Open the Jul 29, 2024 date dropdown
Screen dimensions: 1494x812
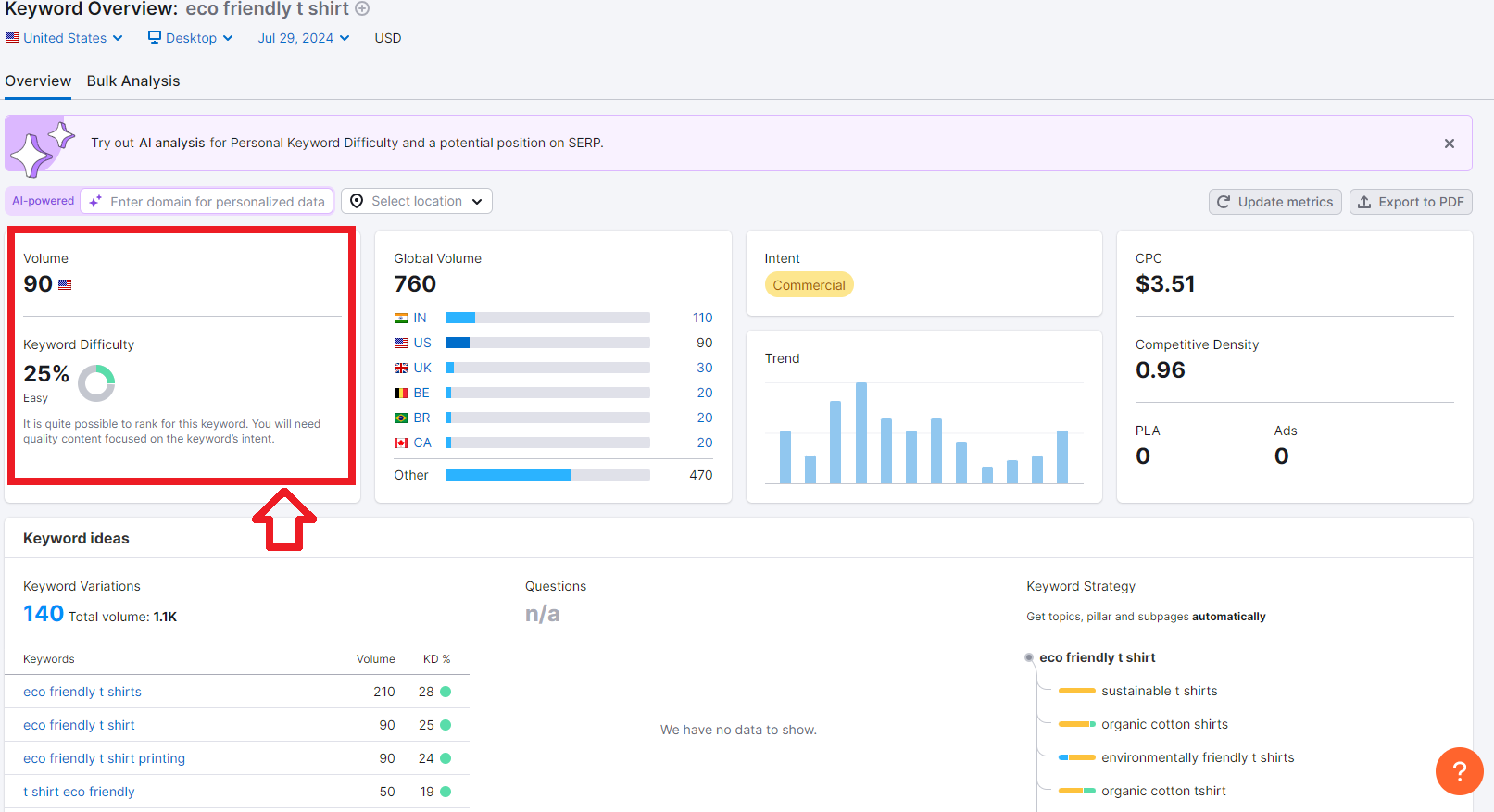[304, 38]
